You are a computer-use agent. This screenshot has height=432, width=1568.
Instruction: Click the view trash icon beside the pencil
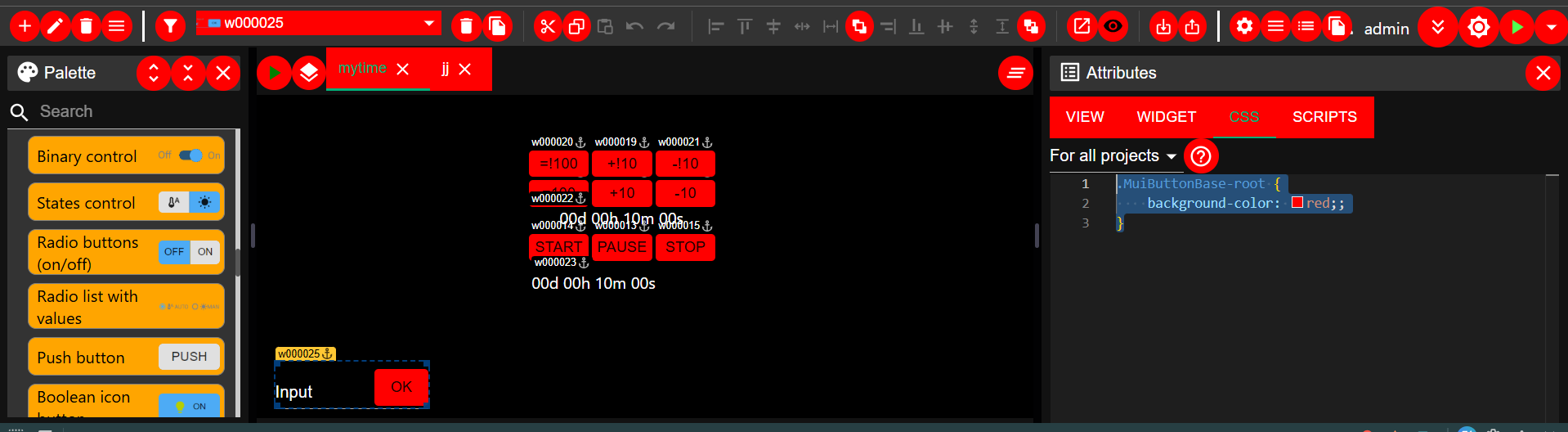tap(86, 26)
